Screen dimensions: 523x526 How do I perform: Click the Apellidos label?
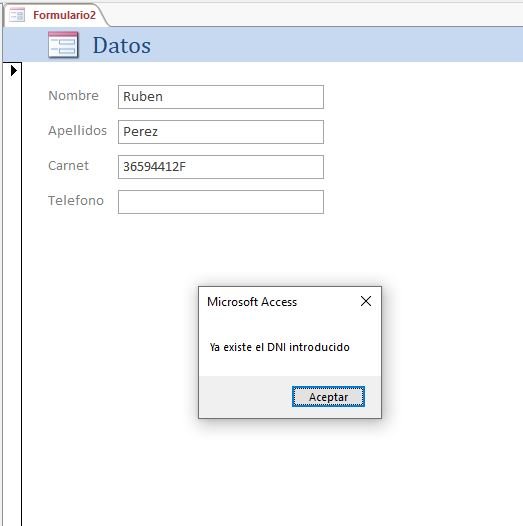77,130
